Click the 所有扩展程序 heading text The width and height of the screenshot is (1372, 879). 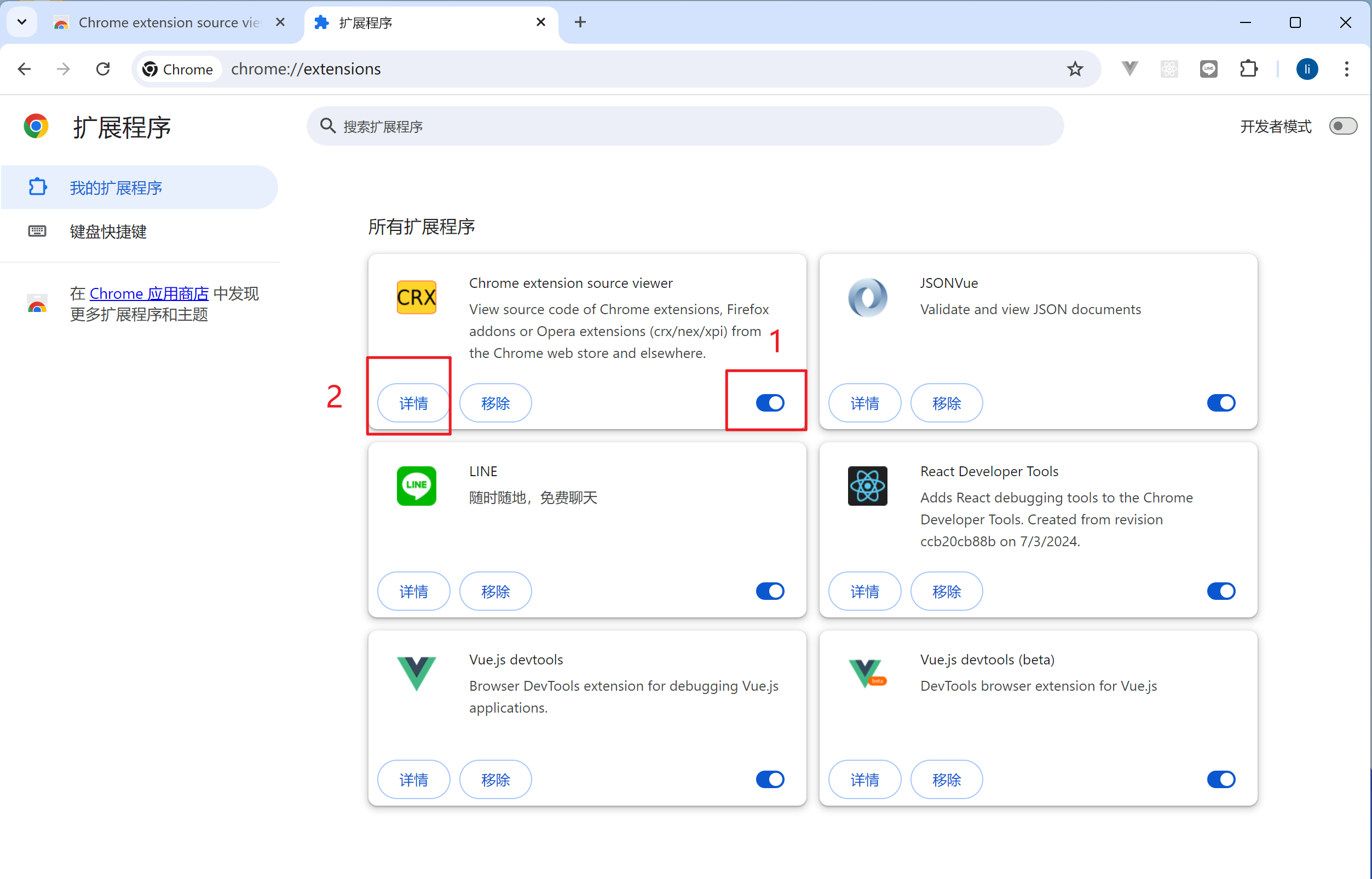point(422,227)
